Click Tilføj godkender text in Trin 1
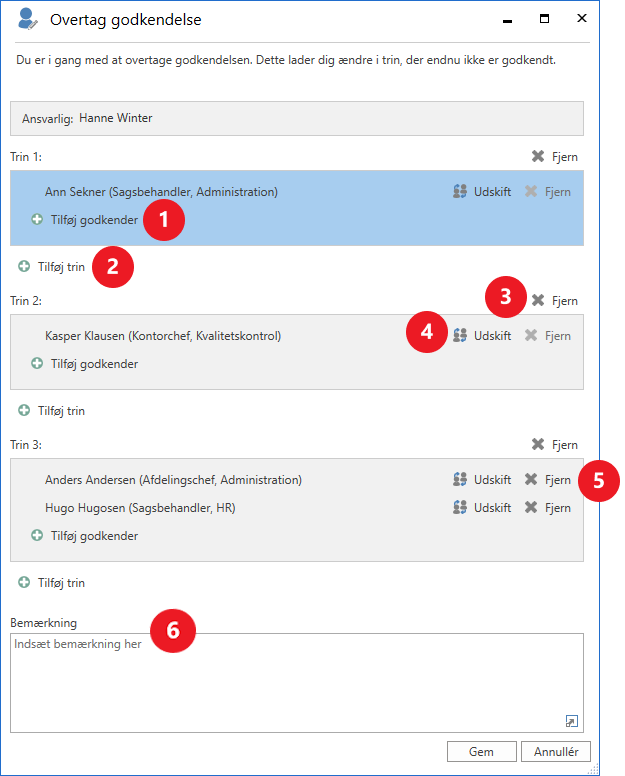Screen dimensions: 625x776 tap(94, 220)
